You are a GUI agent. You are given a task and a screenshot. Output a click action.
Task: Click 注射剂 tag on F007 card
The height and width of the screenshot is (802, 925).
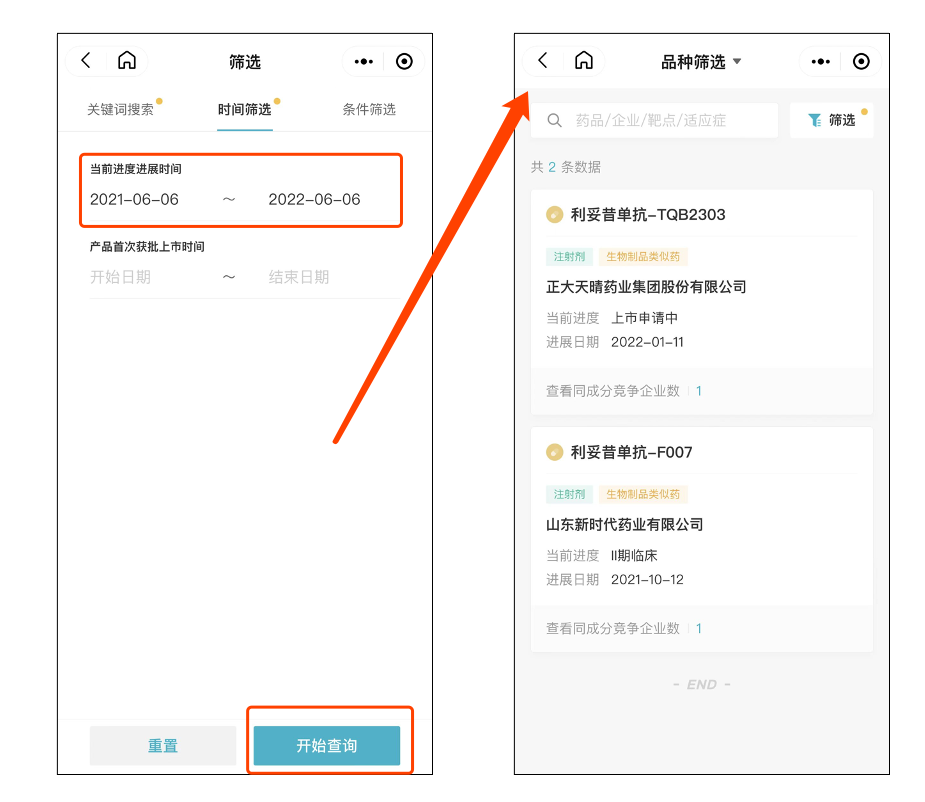pos(569,494)
